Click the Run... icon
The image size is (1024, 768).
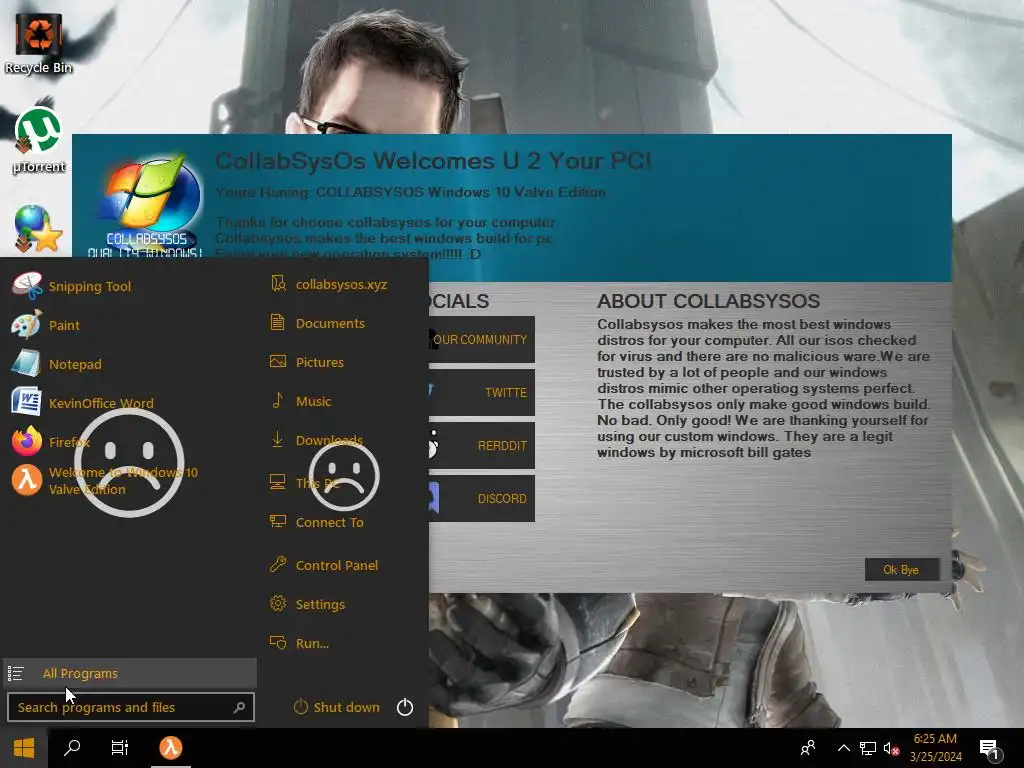(x=278, y=643)
